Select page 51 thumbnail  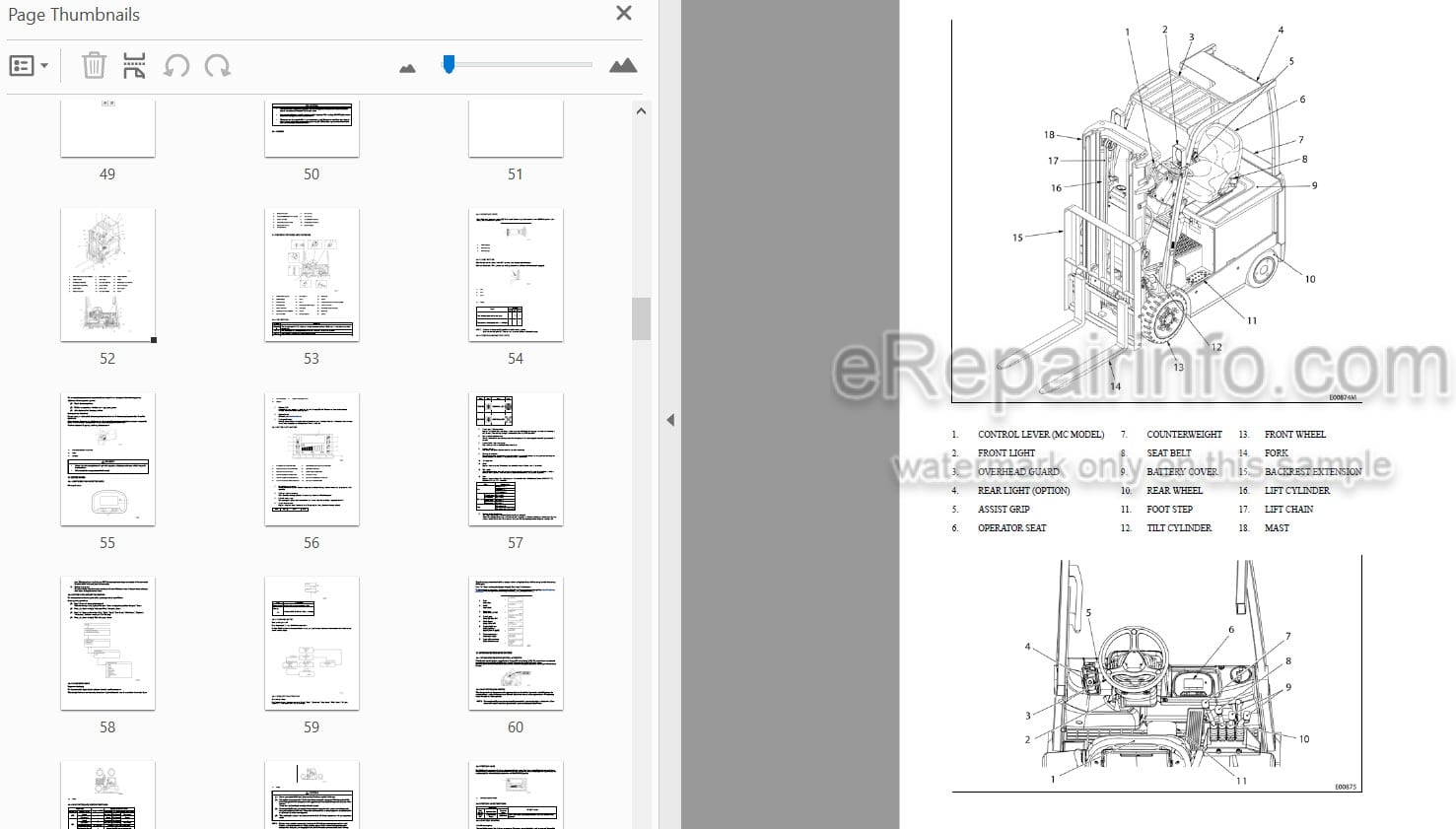tap(516, 127)
